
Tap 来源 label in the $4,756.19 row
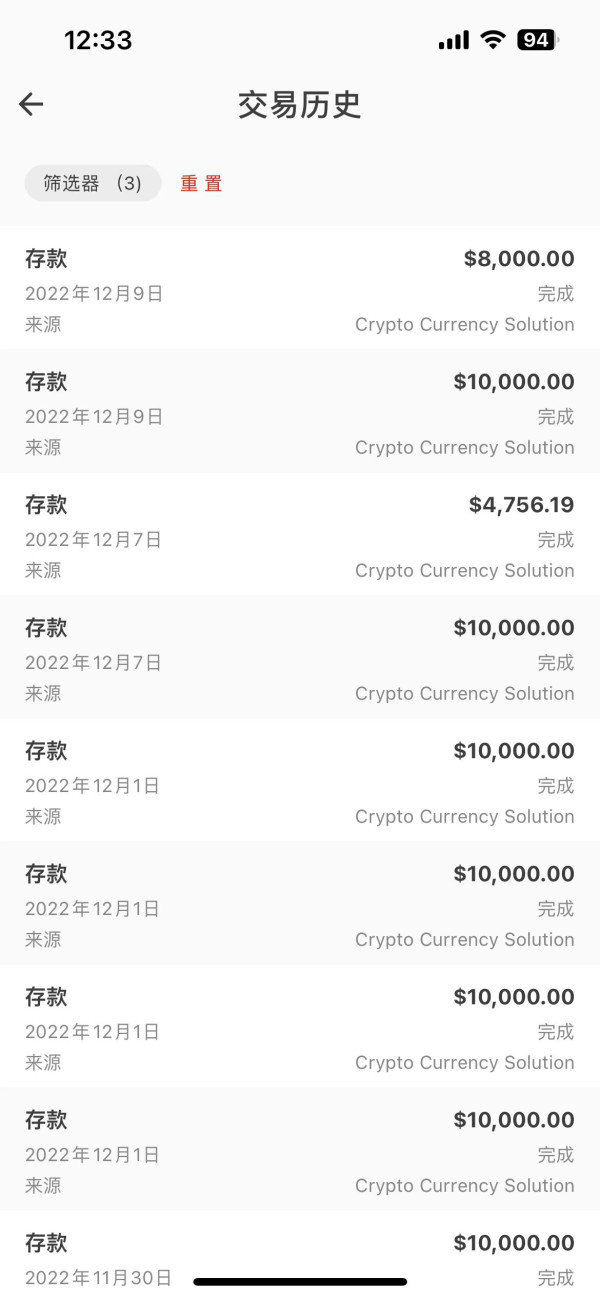pos(43,571)
